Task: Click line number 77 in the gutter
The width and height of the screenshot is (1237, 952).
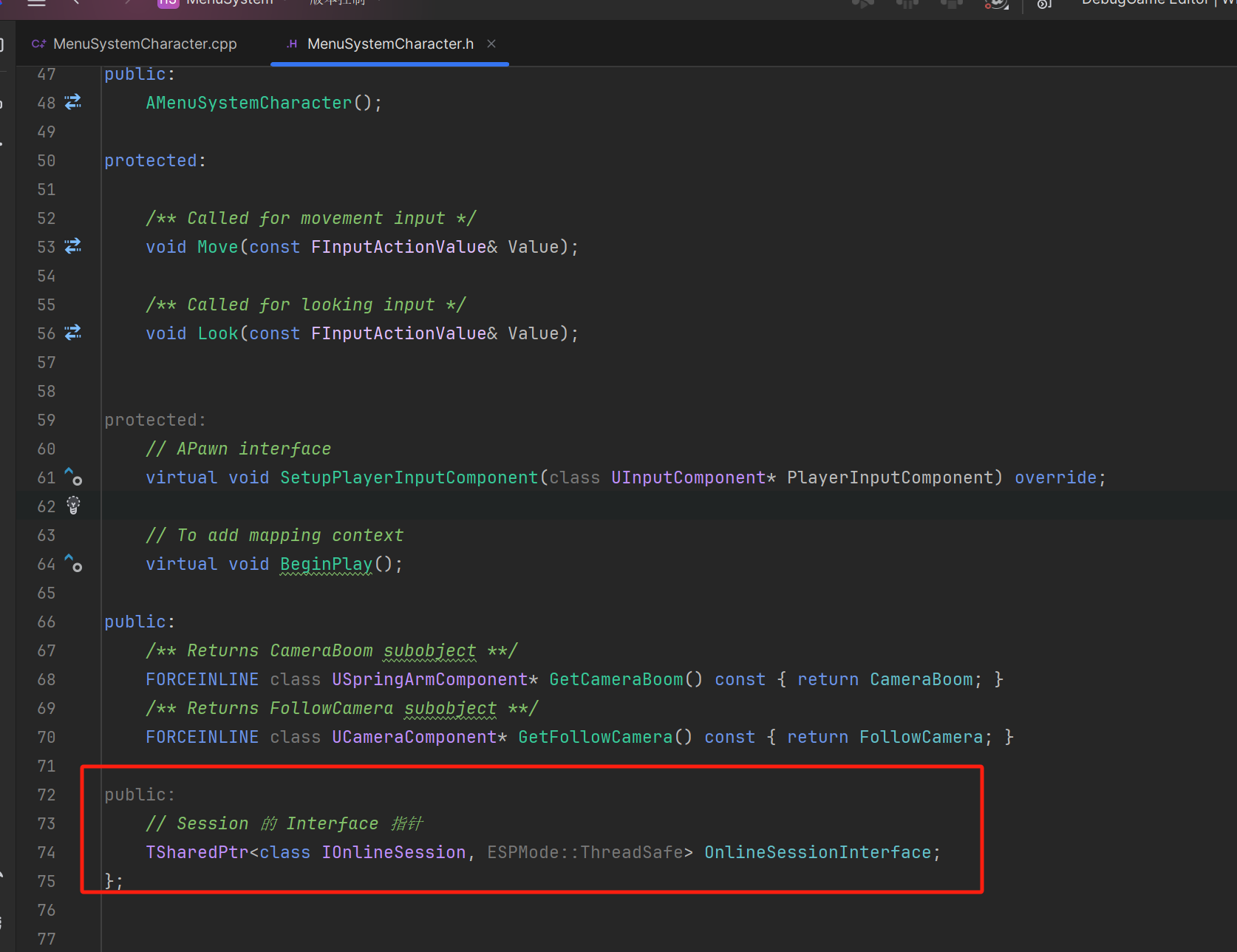Action: (x=47, y=939)
